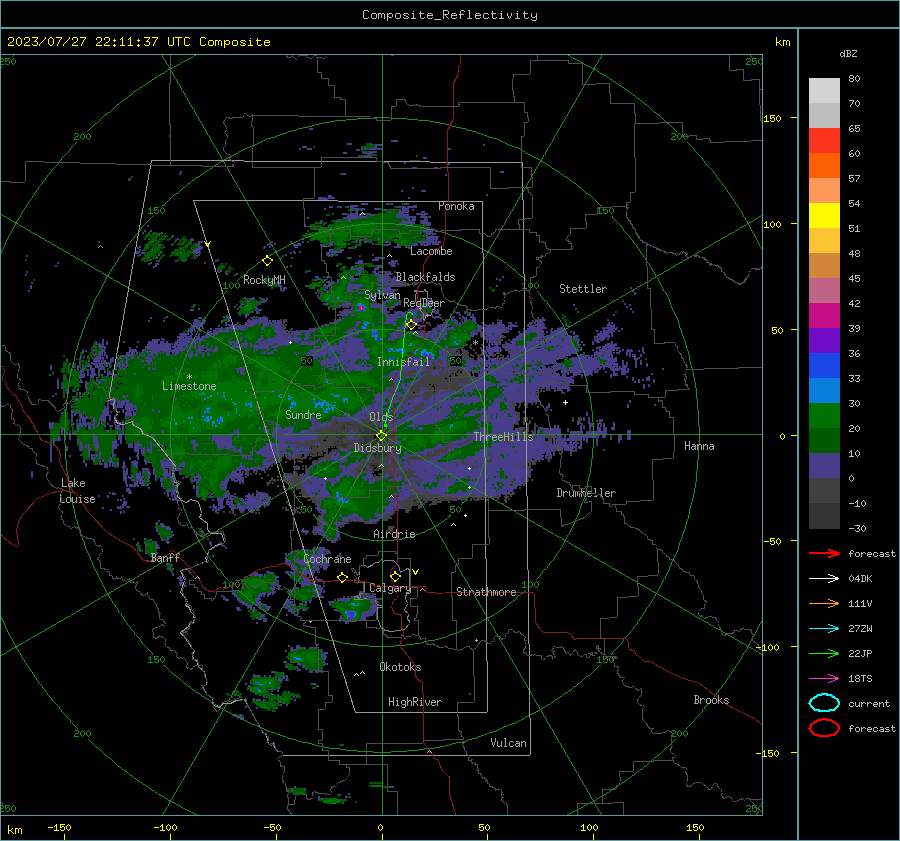Click the Composite_Reflectivity title
This screenshot has height=841, width=900.
[x=450, y=15]
